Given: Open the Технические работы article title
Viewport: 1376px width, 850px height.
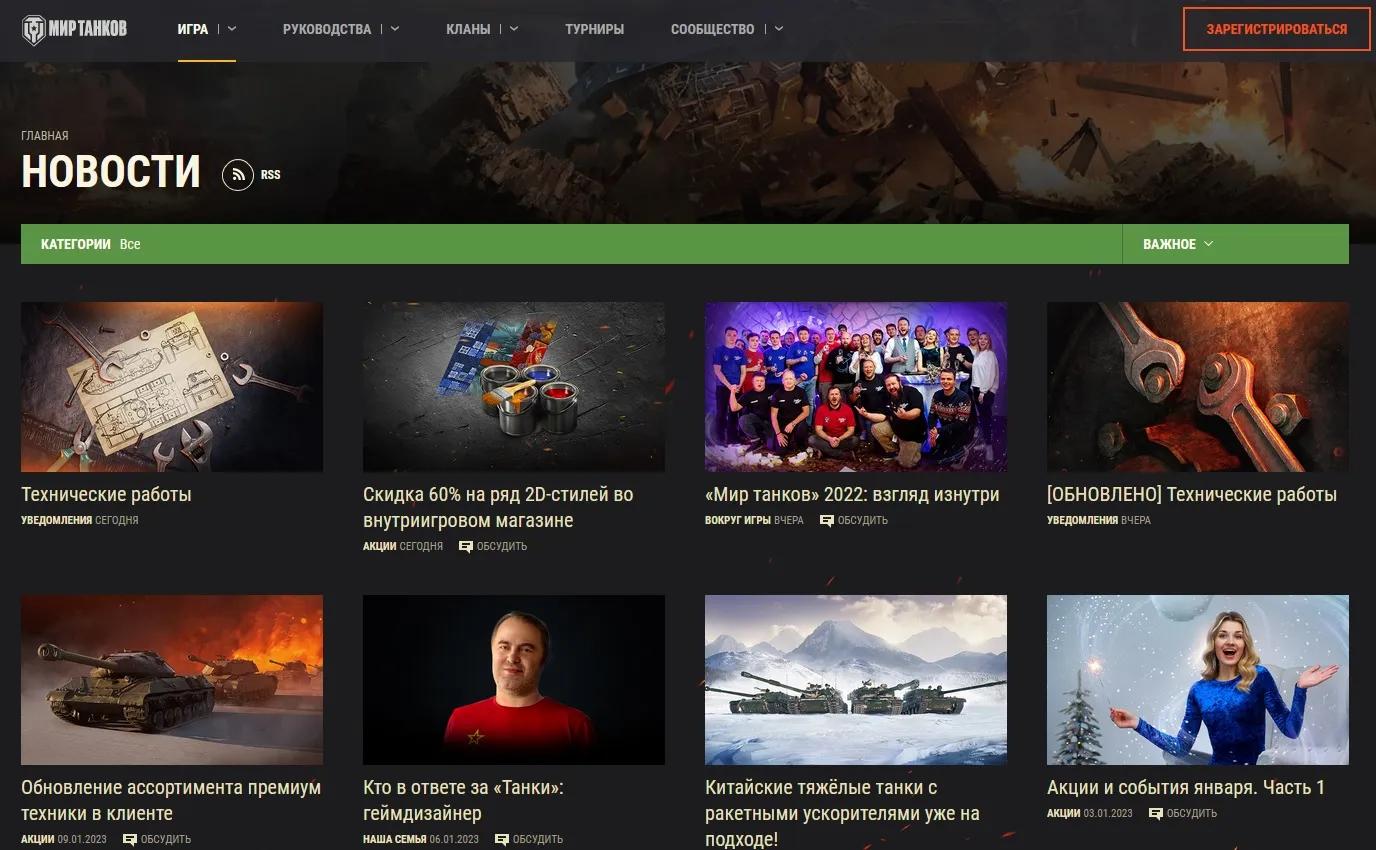Looking at the screenshot, I should [106, 494].
